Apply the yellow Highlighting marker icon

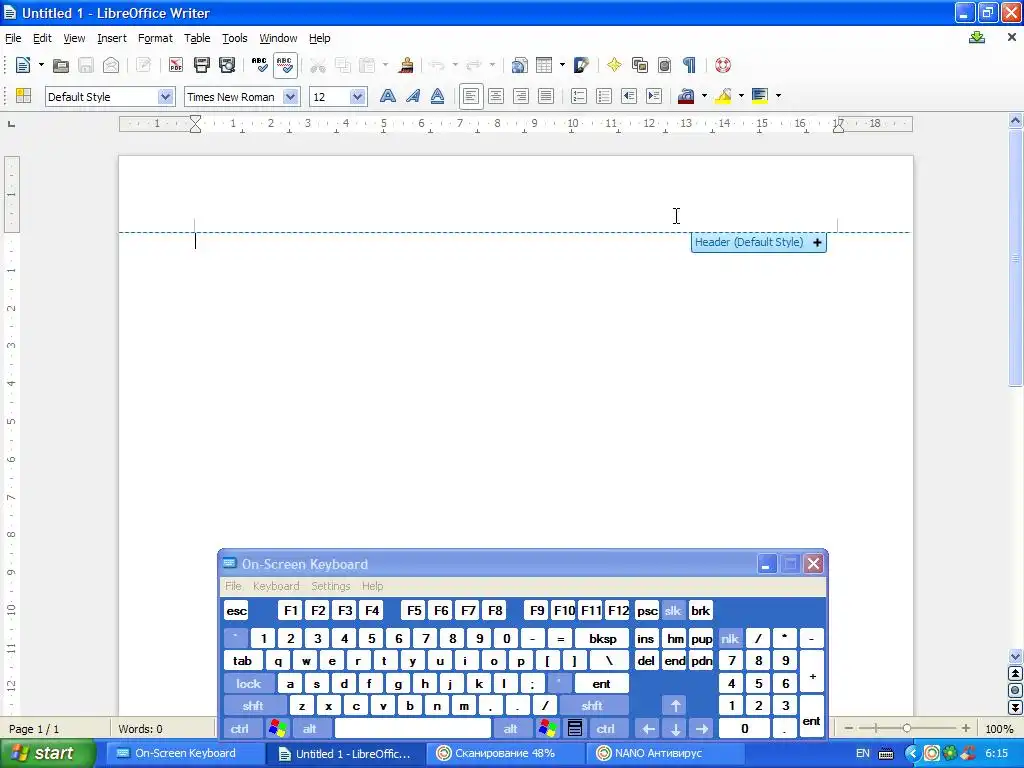pos(723,97)
